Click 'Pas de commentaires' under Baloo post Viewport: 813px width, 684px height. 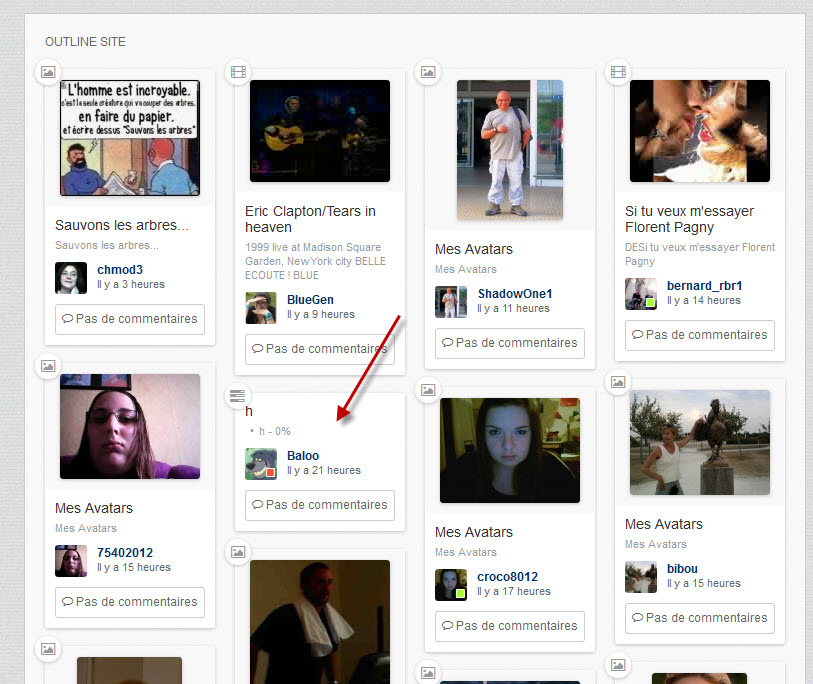[x=319, y=505]
